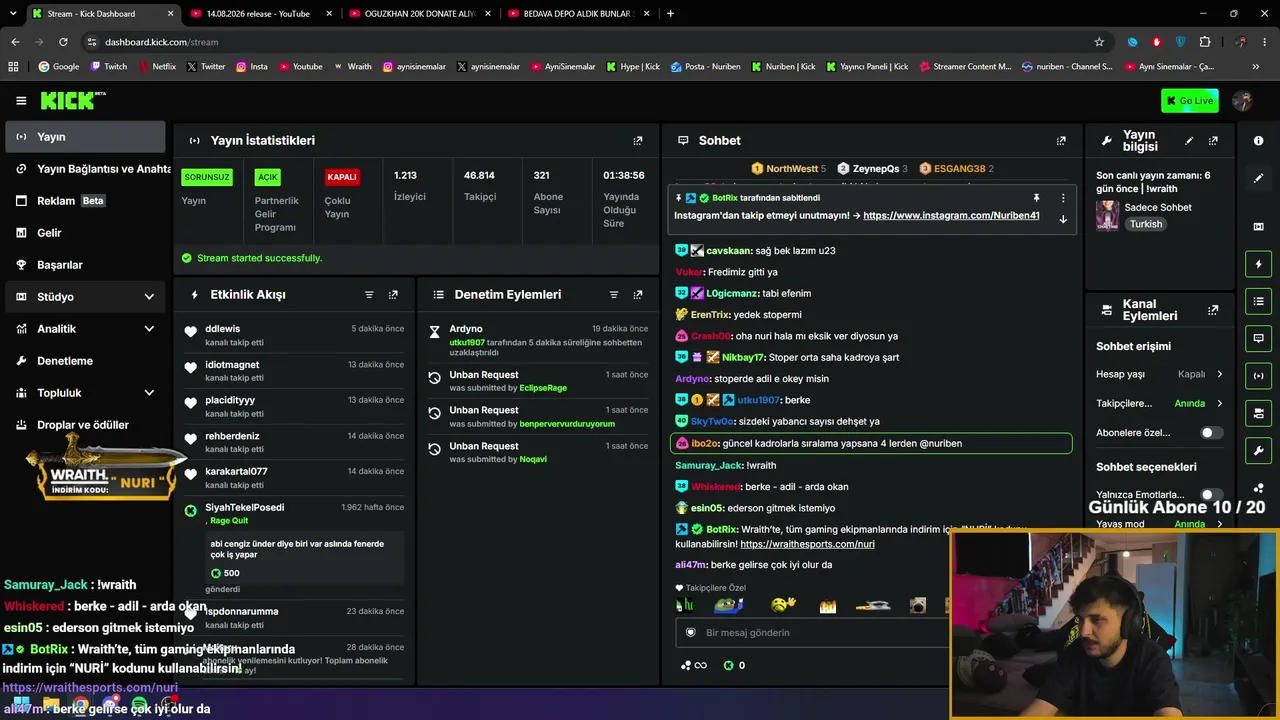Go to the Gelir page
Screen dimensions: 1280x720
click(x=85, y=233)
